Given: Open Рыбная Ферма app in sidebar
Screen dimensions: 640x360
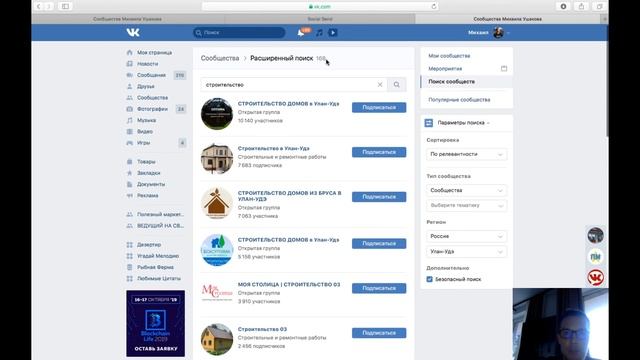Looking at the screenshot, I should click(x=155, y=267).
